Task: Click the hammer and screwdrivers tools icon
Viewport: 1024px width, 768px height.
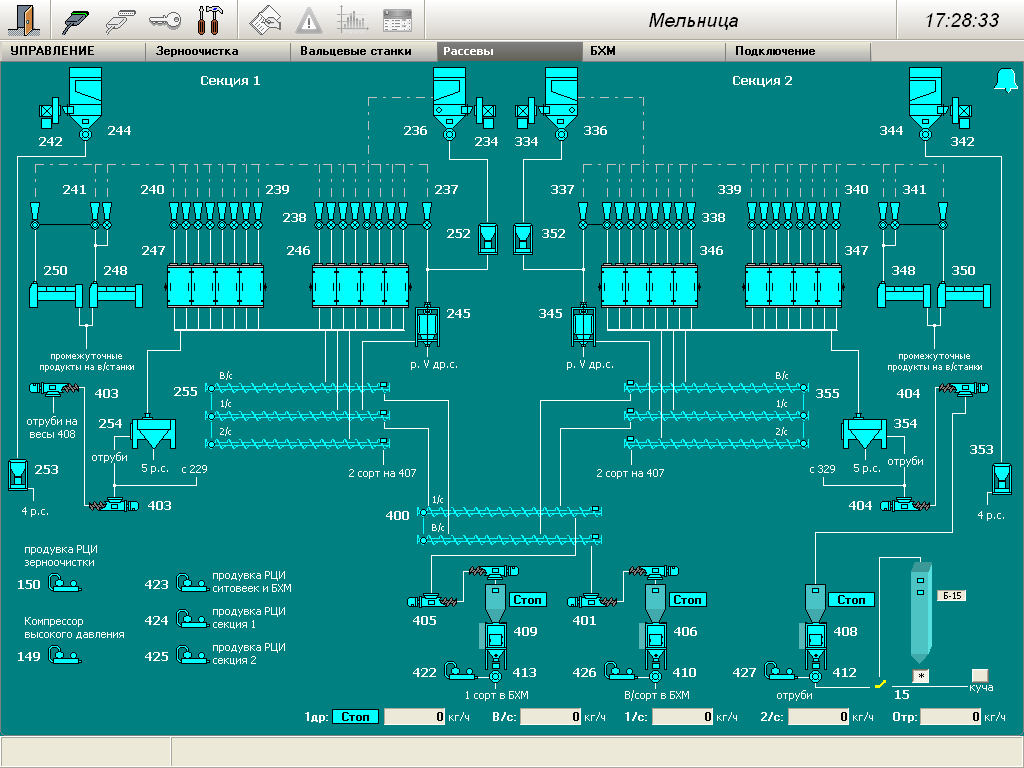Action: click(211, 19)
